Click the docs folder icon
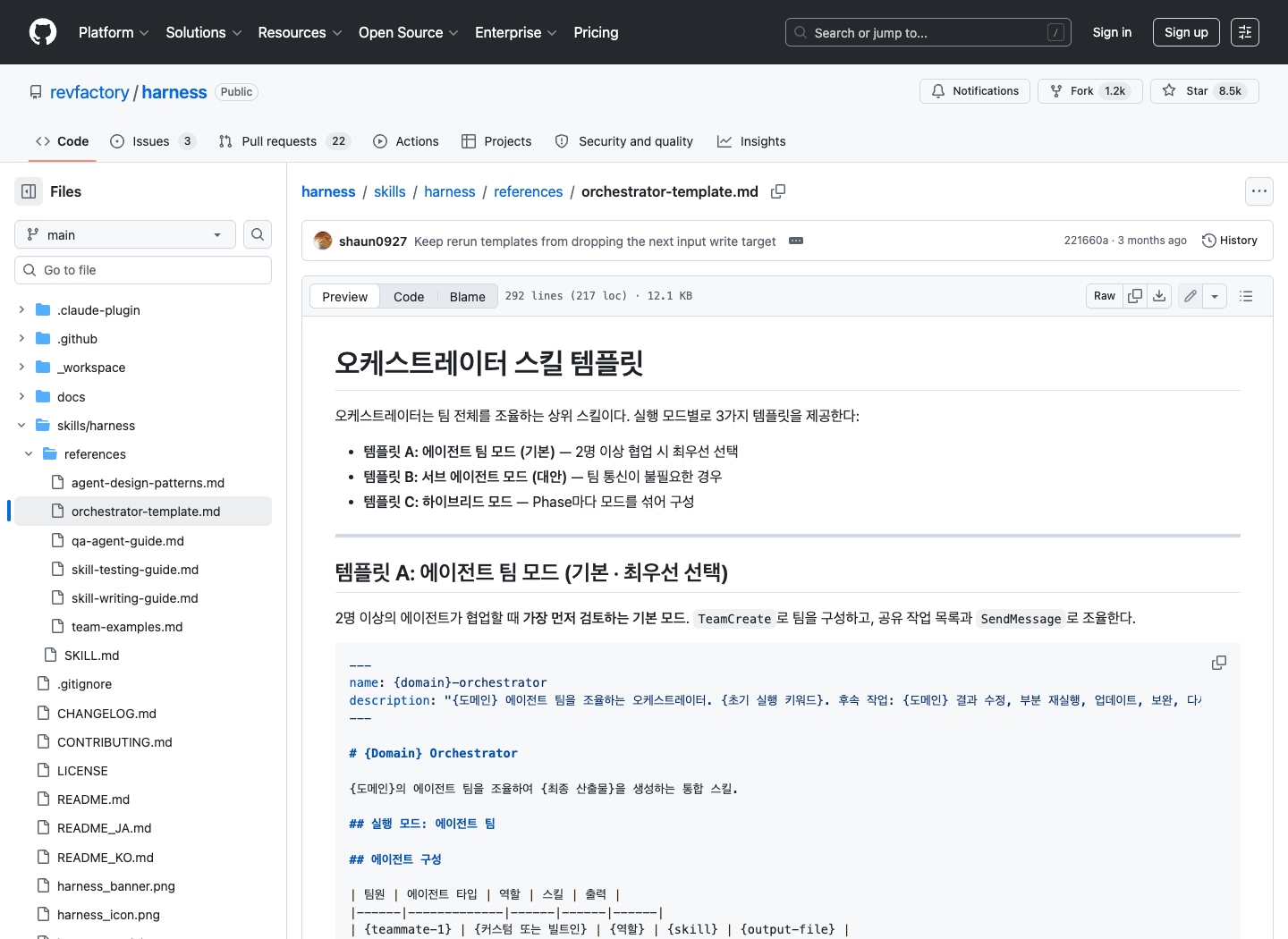1288x939 pixels. click(x=43, y=397)
